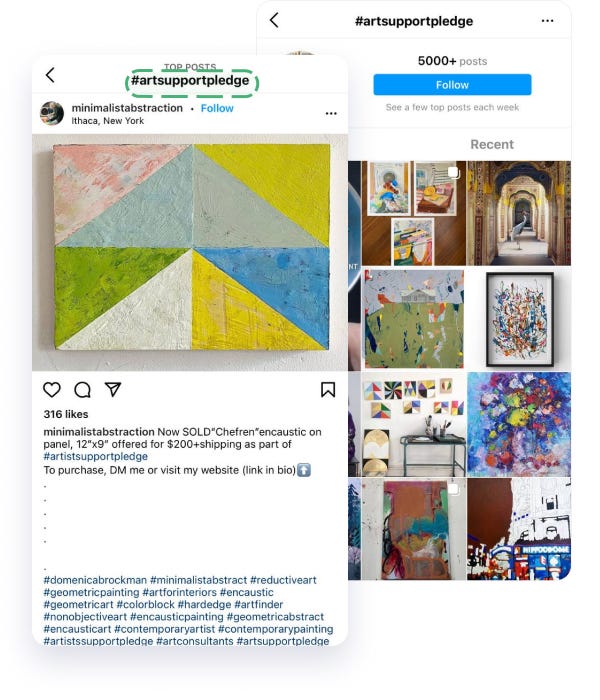Save the post with bookmark icon

328,390
